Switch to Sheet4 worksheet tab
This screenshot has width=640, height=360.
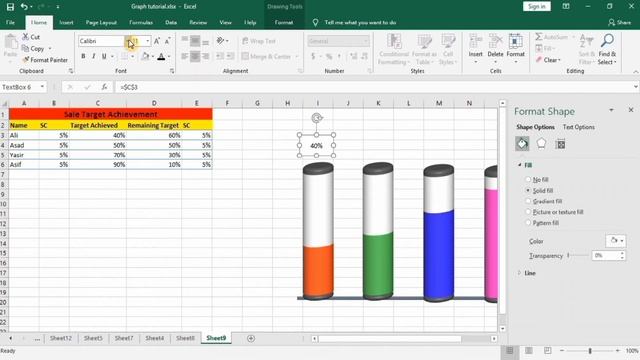point(155,338)
